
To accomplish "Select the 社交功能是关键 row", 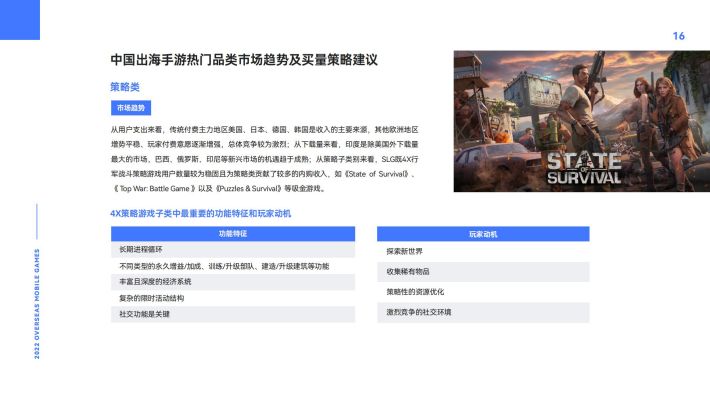I will pyautogui.click(x=233, y=314).
